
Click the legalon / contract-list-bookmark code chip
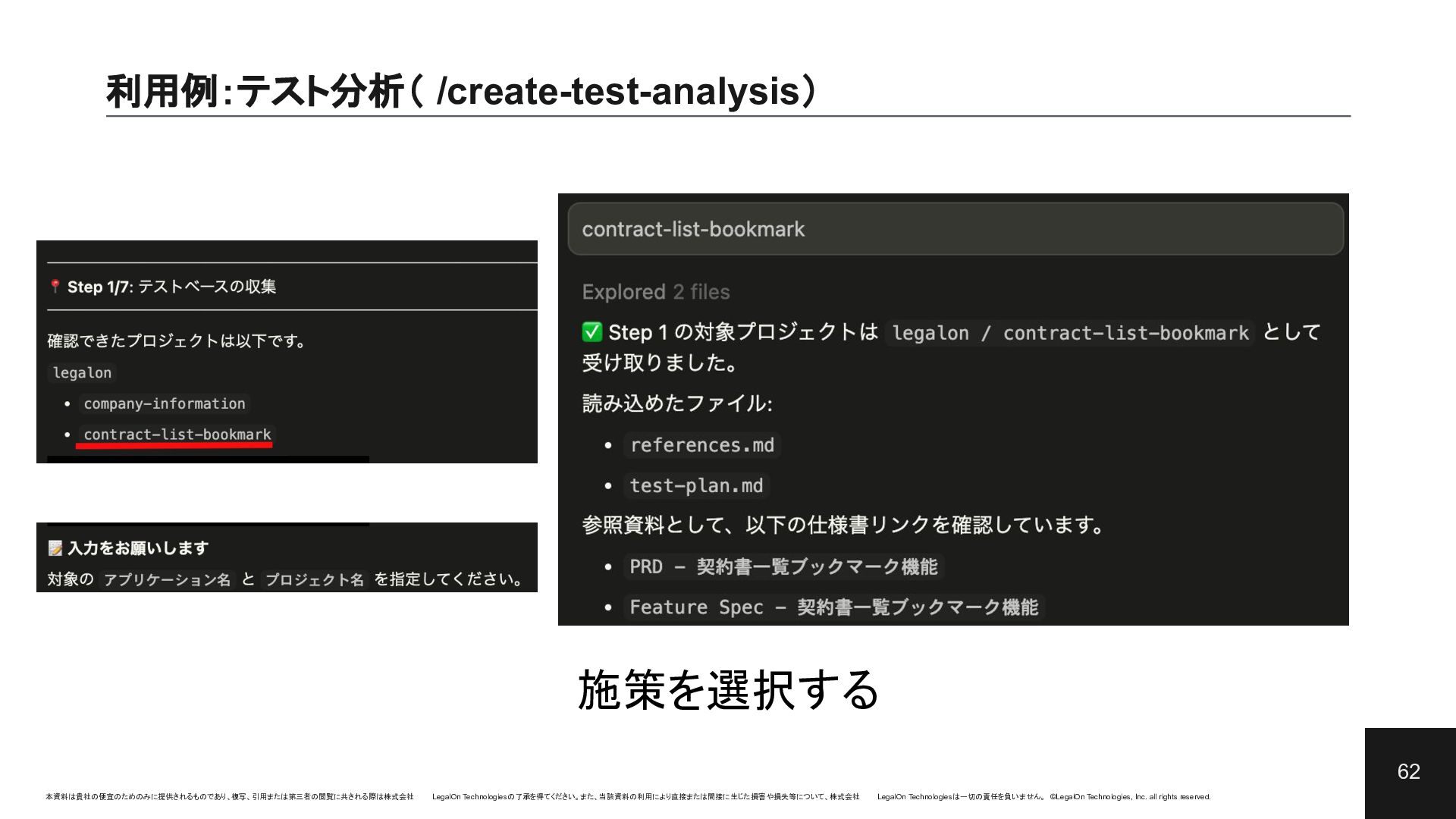click(1069, 333)
